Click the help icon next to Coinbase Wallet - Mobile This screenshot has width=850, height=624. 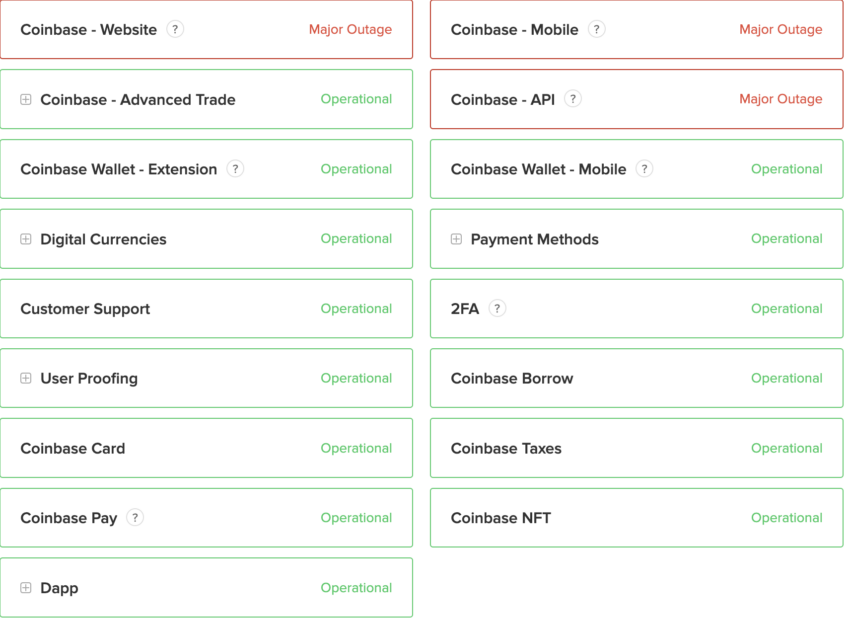coord(644,169)
